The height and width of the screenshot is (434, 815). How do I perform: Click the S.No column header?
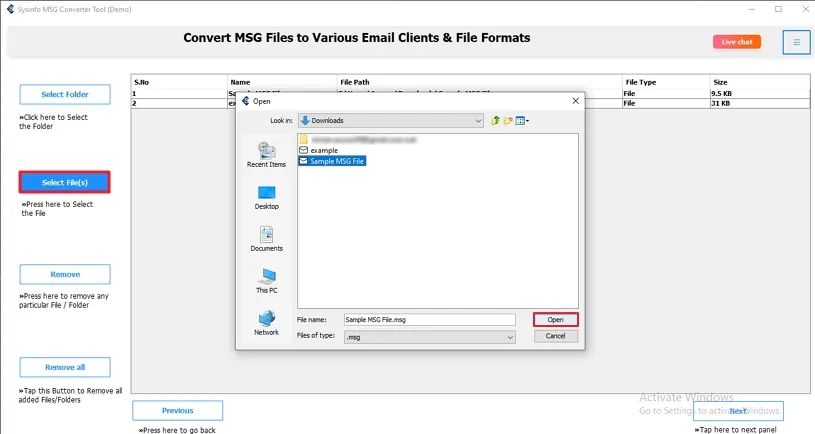179,82
